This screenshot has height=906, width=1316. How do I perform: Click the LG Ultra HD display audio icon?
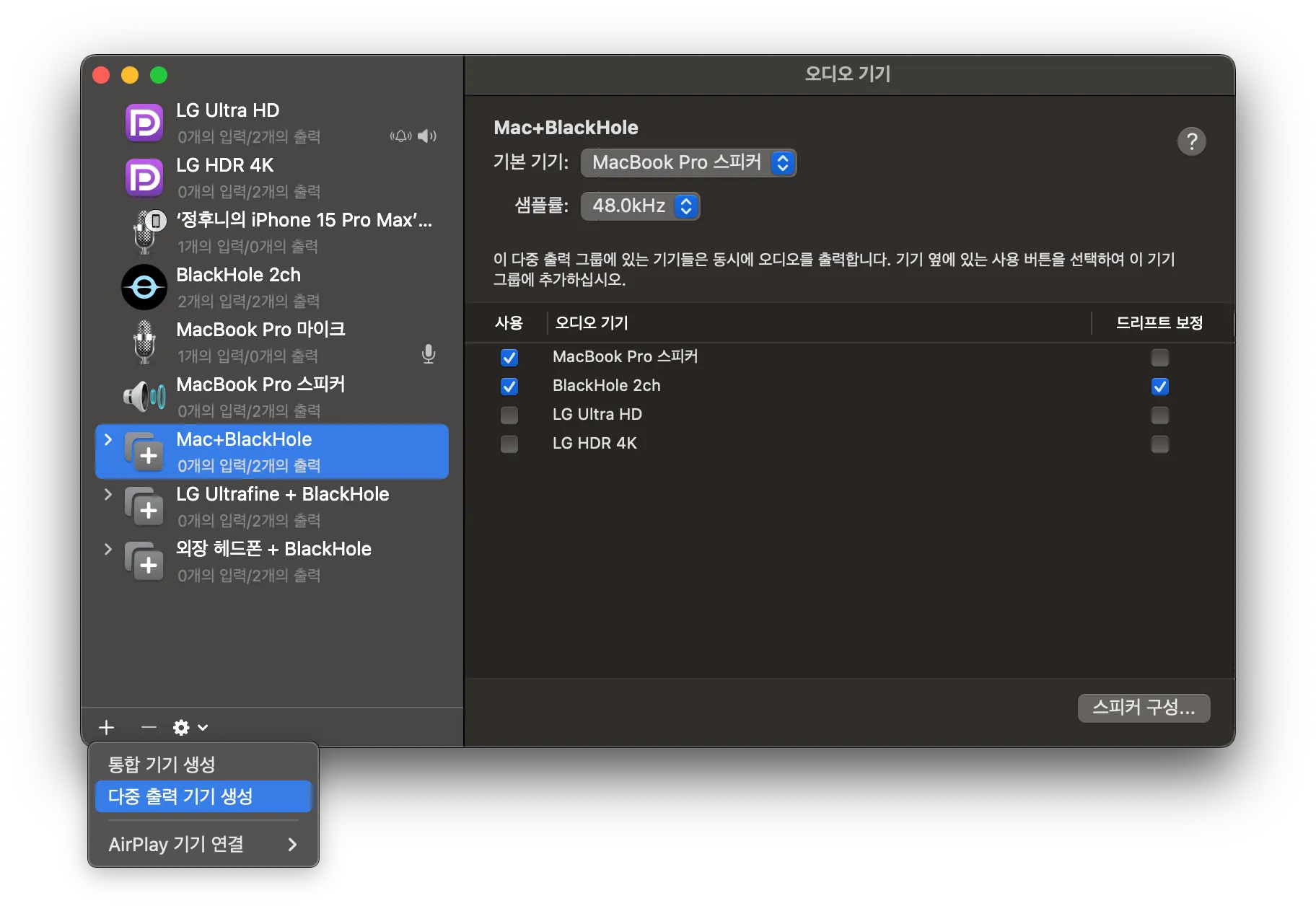144,123
